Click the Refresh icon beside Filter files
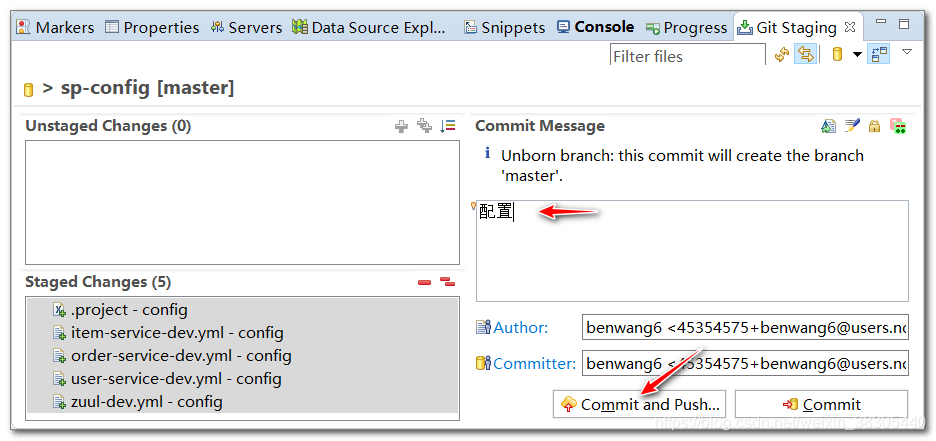Viewport: 936px width, 441px height. pyautogui.click(x=782, y=55)
